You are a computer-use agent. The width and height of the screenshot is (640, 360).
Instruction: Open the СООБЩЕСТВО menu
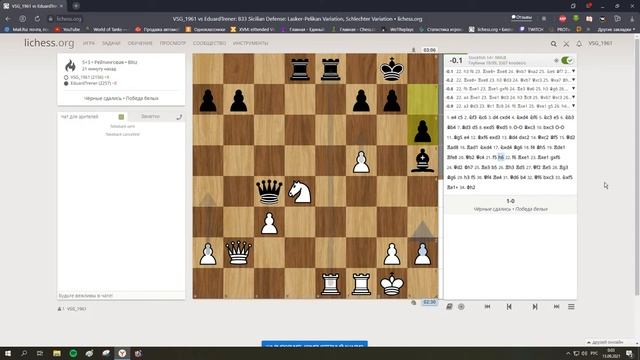click(x=209, y=43)
